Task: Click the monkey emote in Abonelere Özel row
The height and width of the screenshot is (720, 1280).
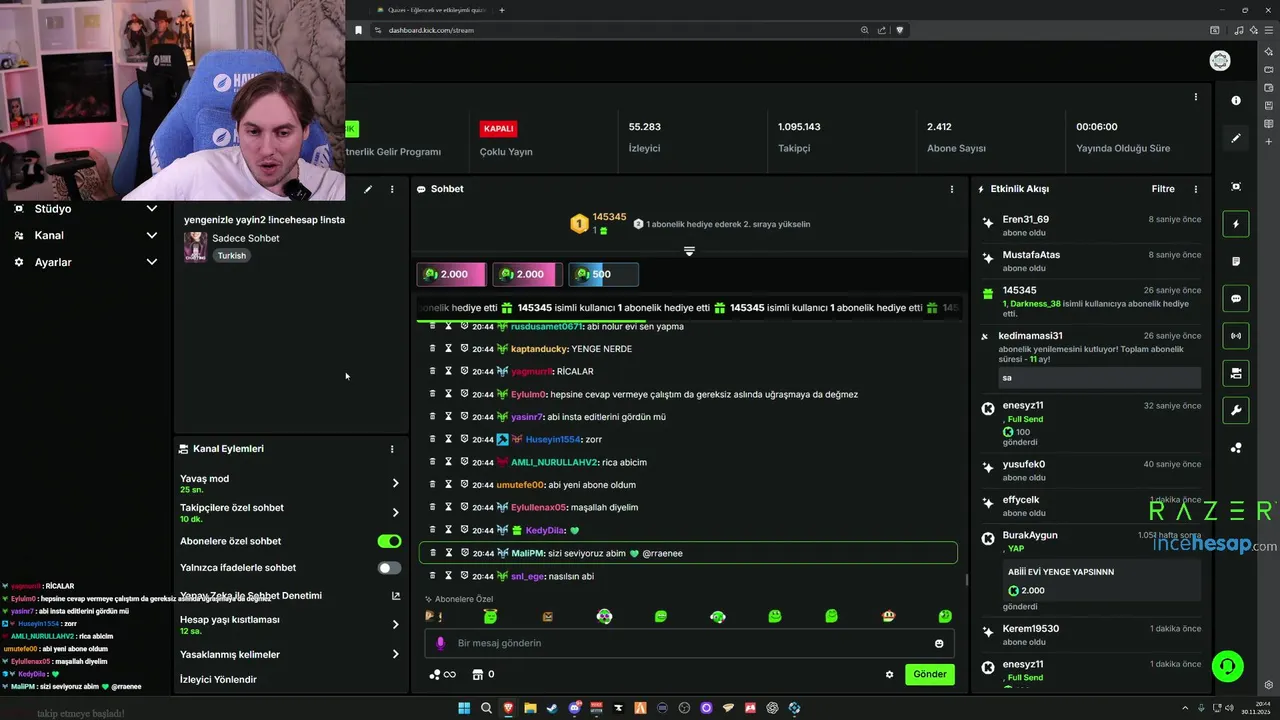Action: (x=889, y=617)
